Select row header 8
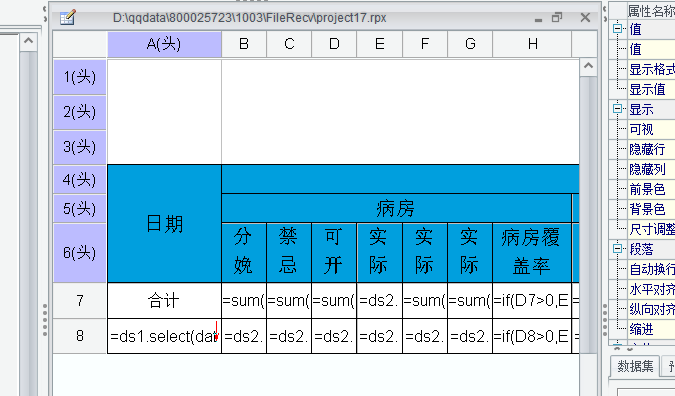Image resolution: width=675 pixels, height=396 pixels. (80, 336)
